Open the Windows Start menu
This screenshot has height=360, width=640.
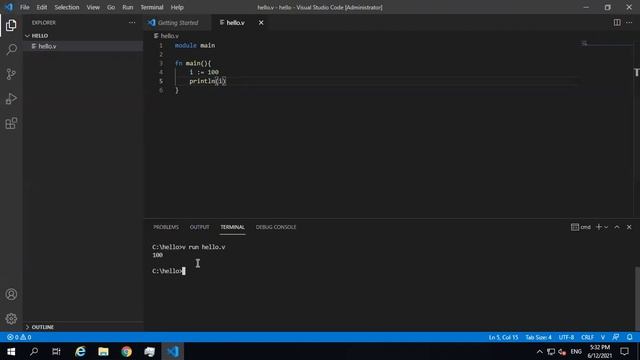[x=11, y=351]
